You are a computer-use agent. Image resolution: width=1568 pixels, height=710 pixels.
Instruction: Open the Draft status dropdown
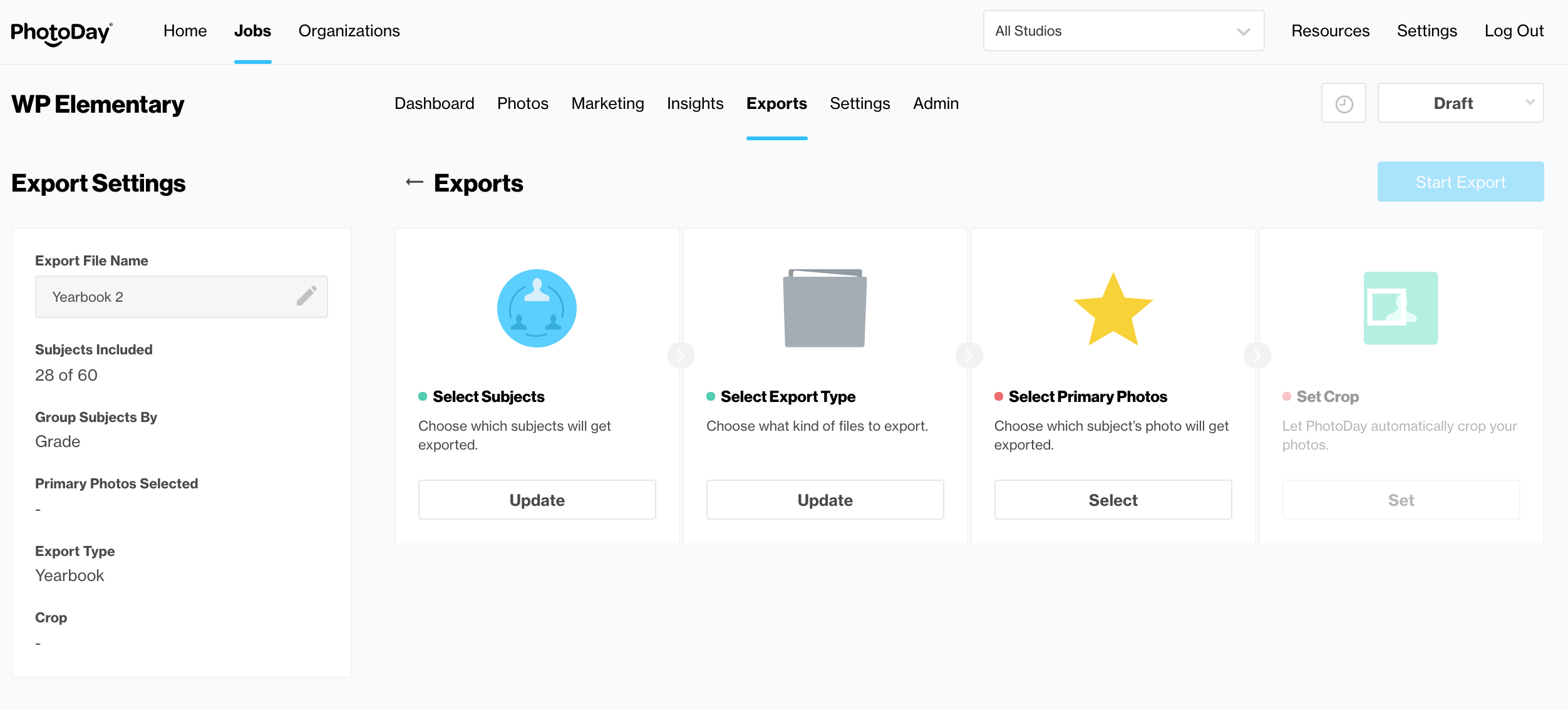pos(1460,103)
